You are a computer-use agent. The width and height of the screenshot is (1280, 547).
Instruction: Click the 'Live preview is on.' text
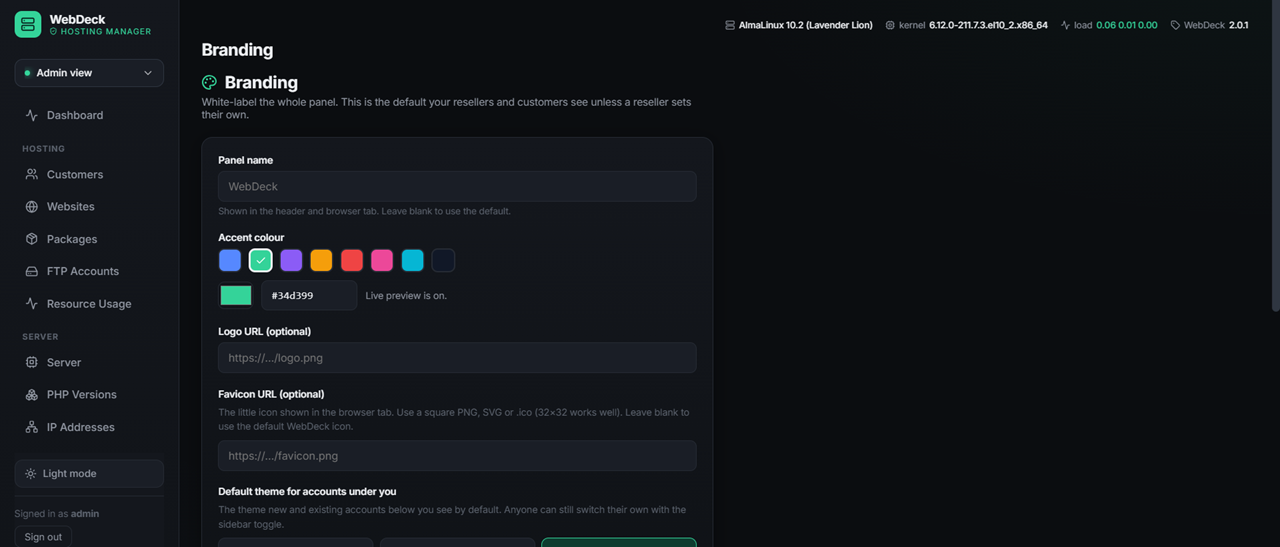pos(406,296)
